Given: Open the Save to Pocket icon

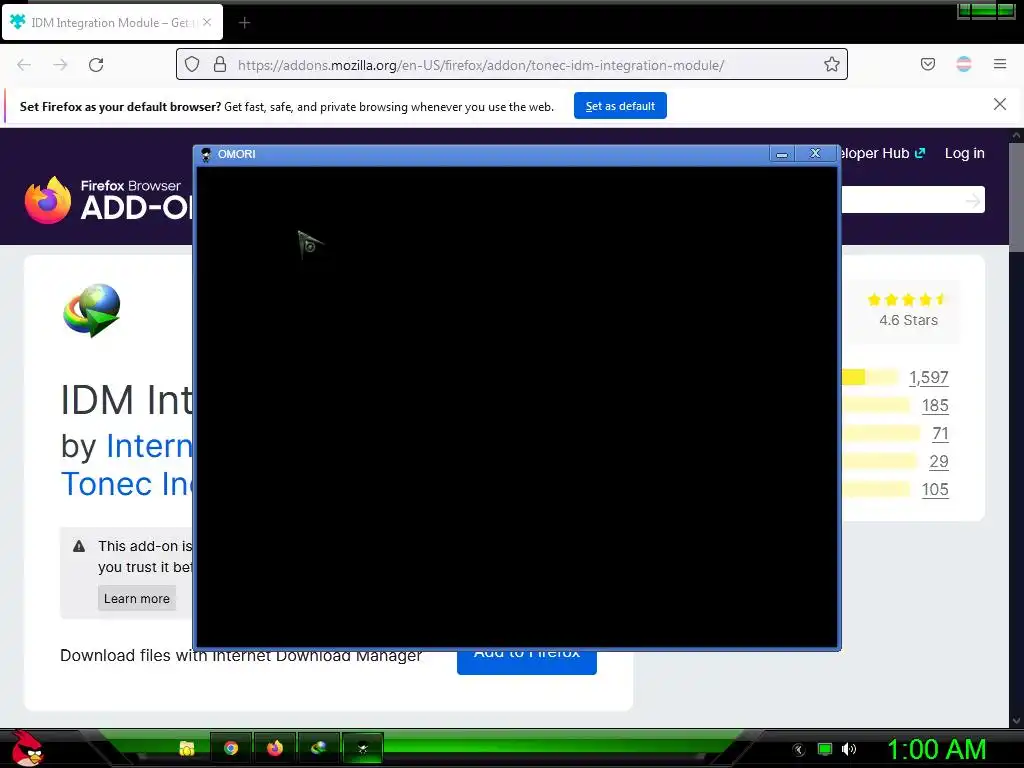Looking at the screenshot, I should tap(927, 64).
